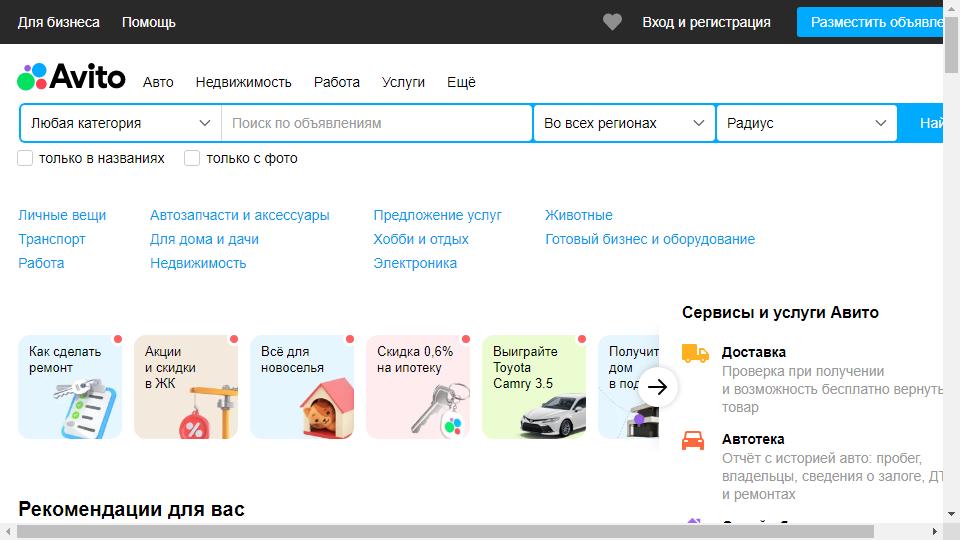Open the 'Личные вещи' category link

click(62, 216)
